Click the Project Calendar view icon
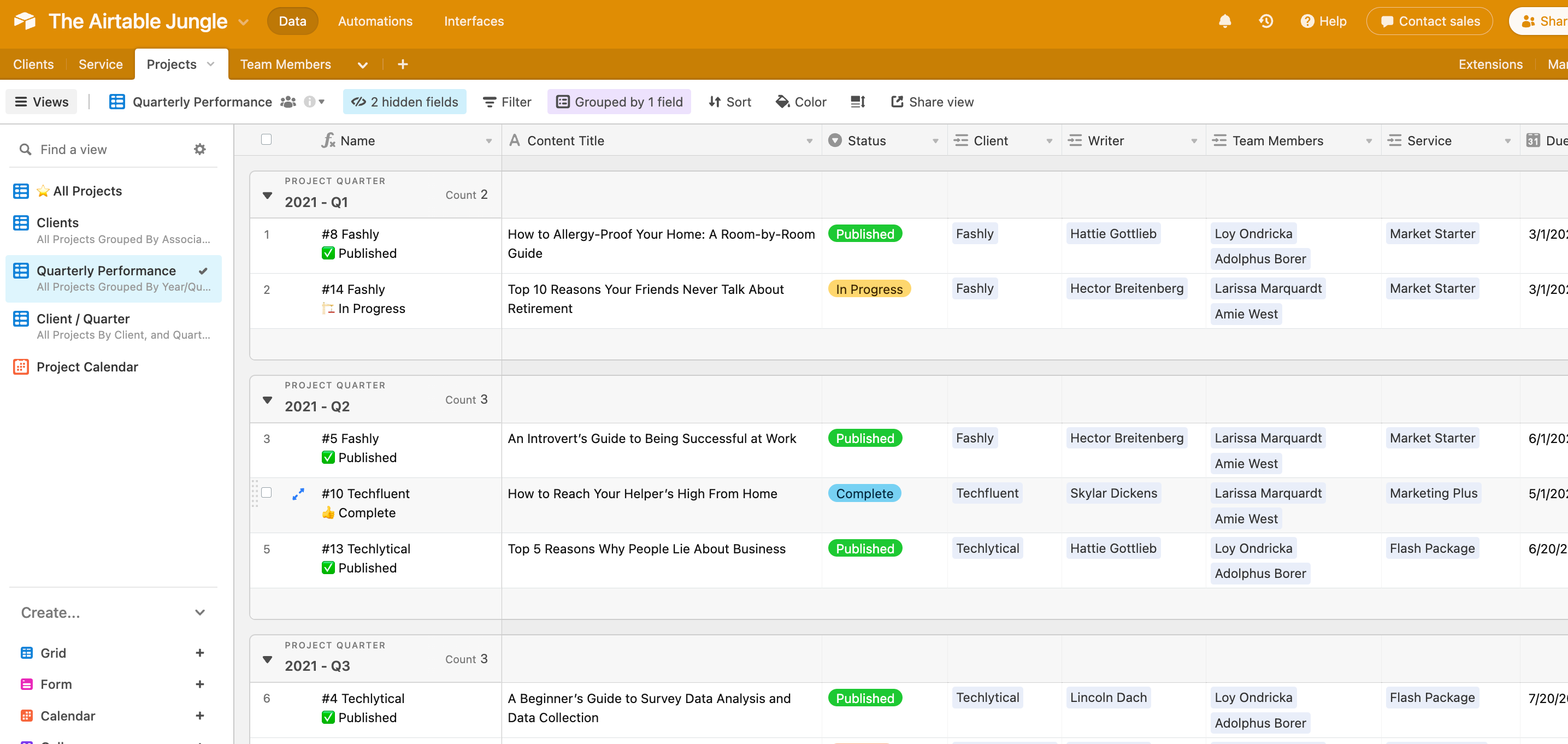Screen dimensions: 1568x744 coord(21,367)
